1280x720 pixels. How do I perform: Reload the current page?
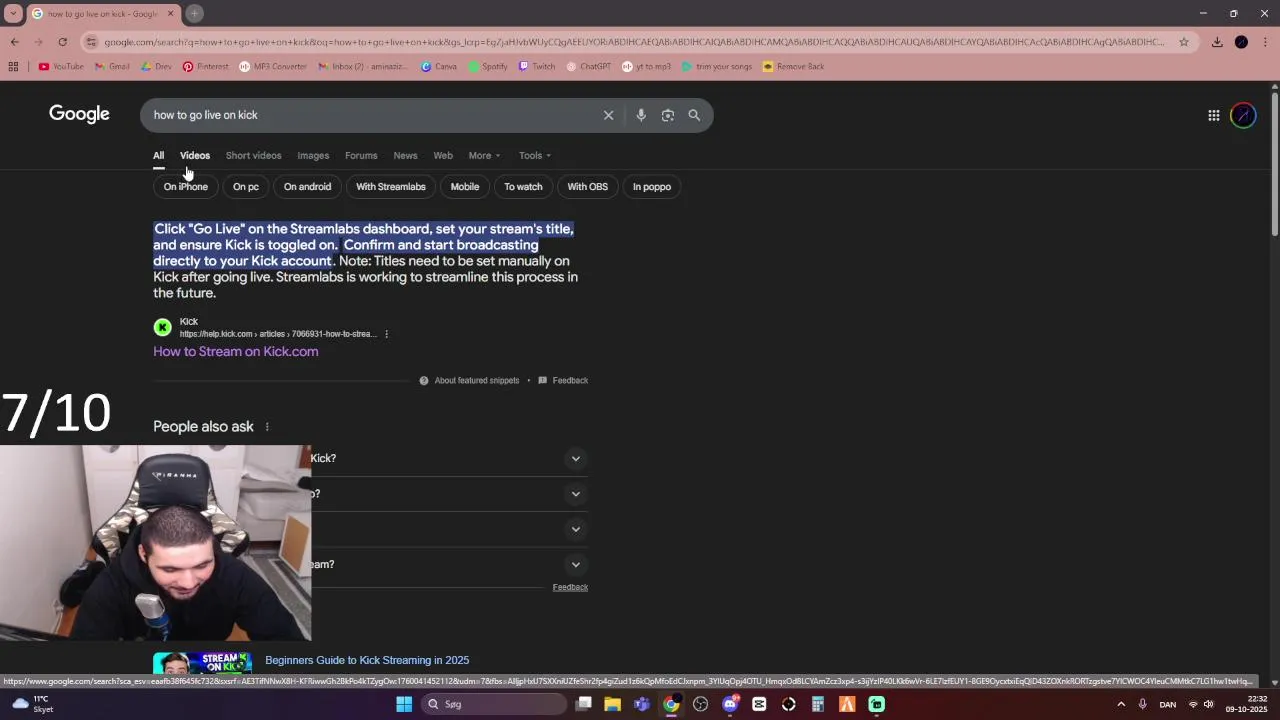pyautogui.click(x=62, y=42)
